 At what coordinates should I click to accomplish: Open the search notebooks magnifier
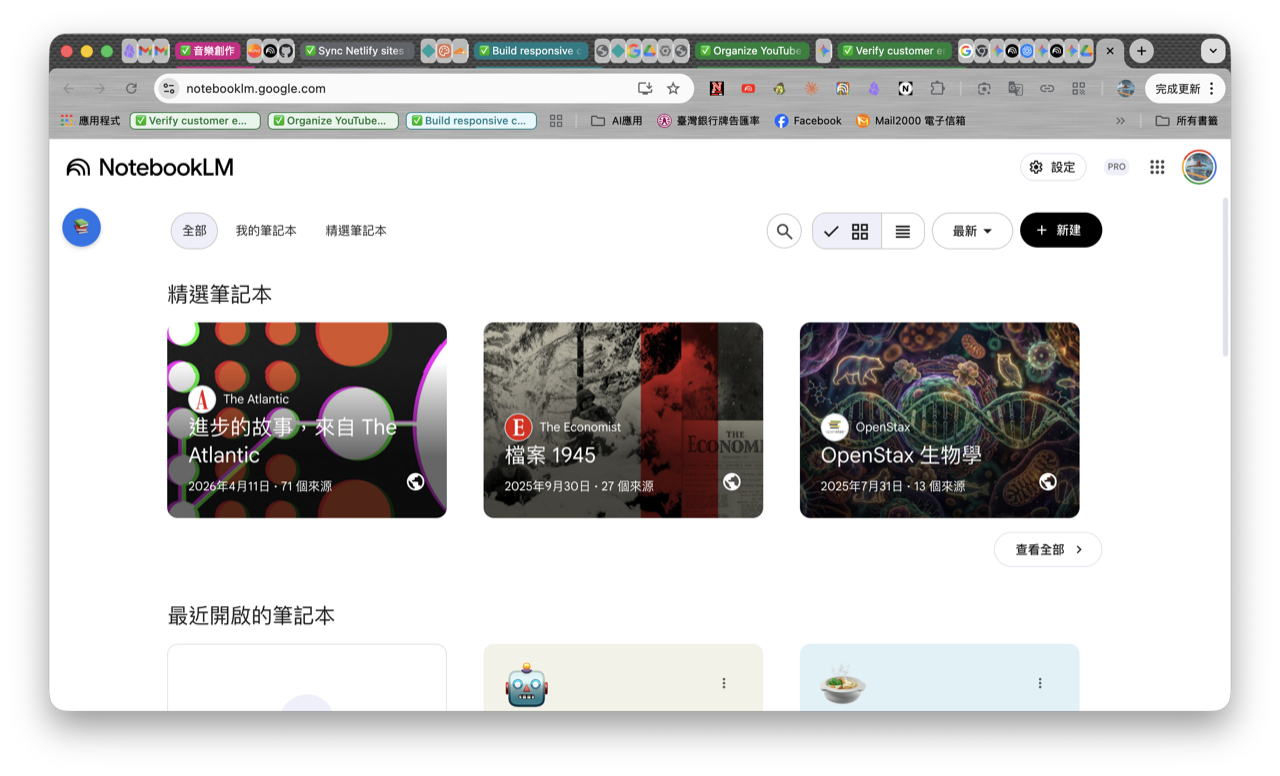[x=784, y=231]
